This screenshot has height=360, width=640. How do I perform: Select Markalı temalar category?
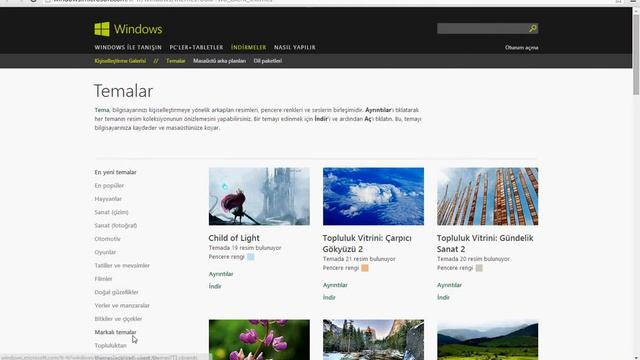point(115,332)
